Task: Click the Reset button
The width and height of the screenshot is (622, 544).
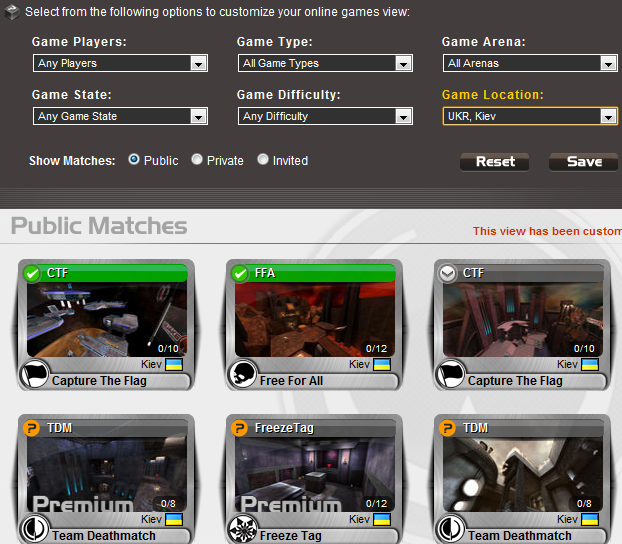Action: (495, 162)
